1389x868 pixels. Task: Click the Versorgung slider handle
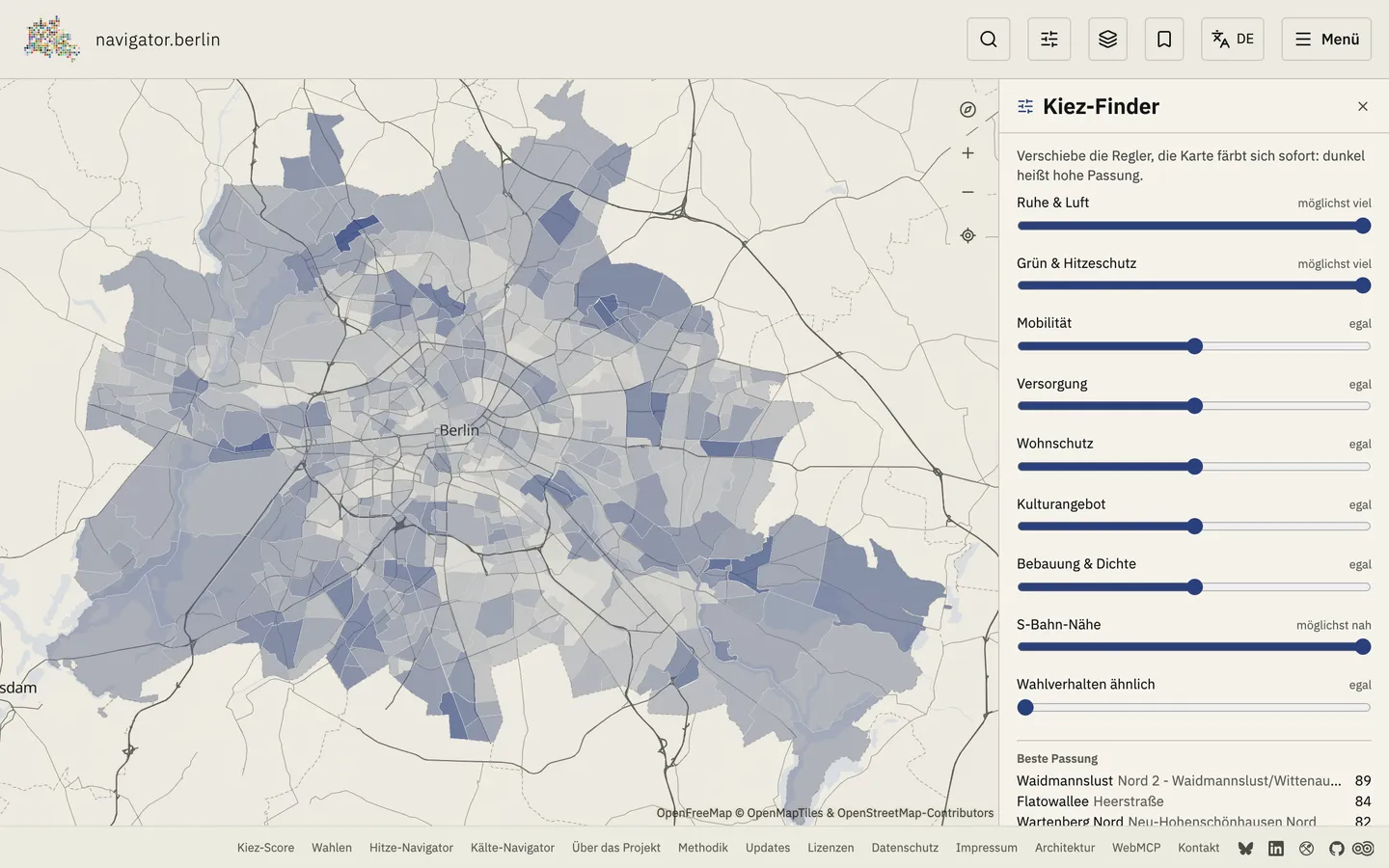(1195, 406)
